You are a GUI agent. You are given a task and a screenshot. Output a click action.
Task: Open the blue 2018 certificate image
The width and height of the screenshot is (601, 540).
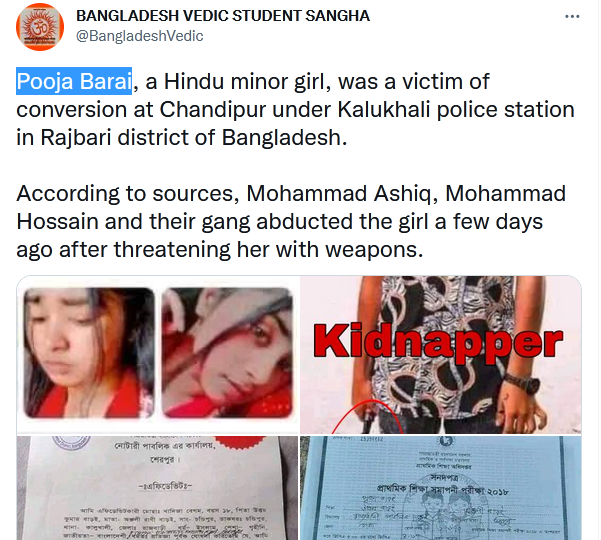[x=441, y=487]
